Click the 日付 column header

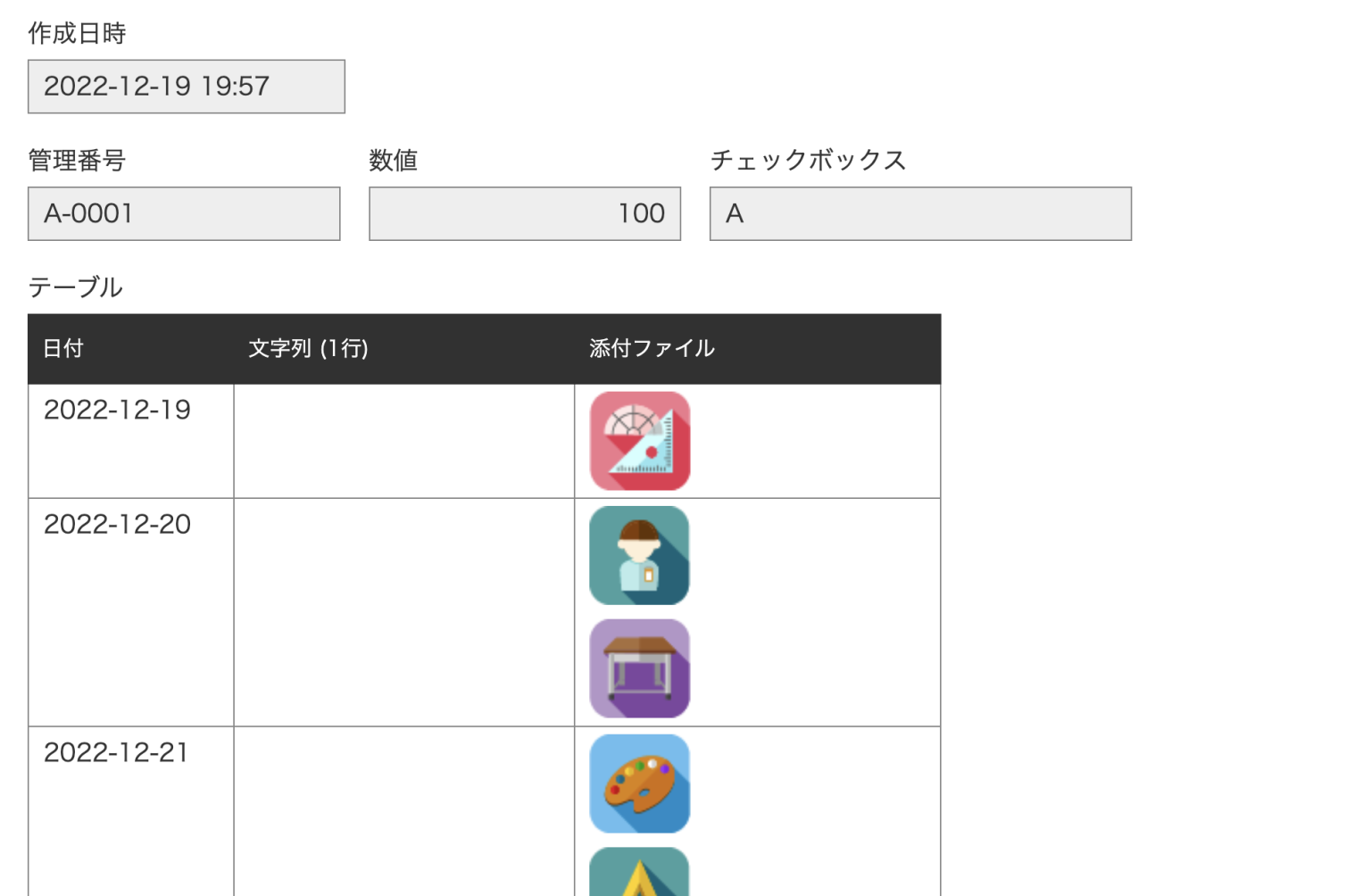[x=63, y=348]
